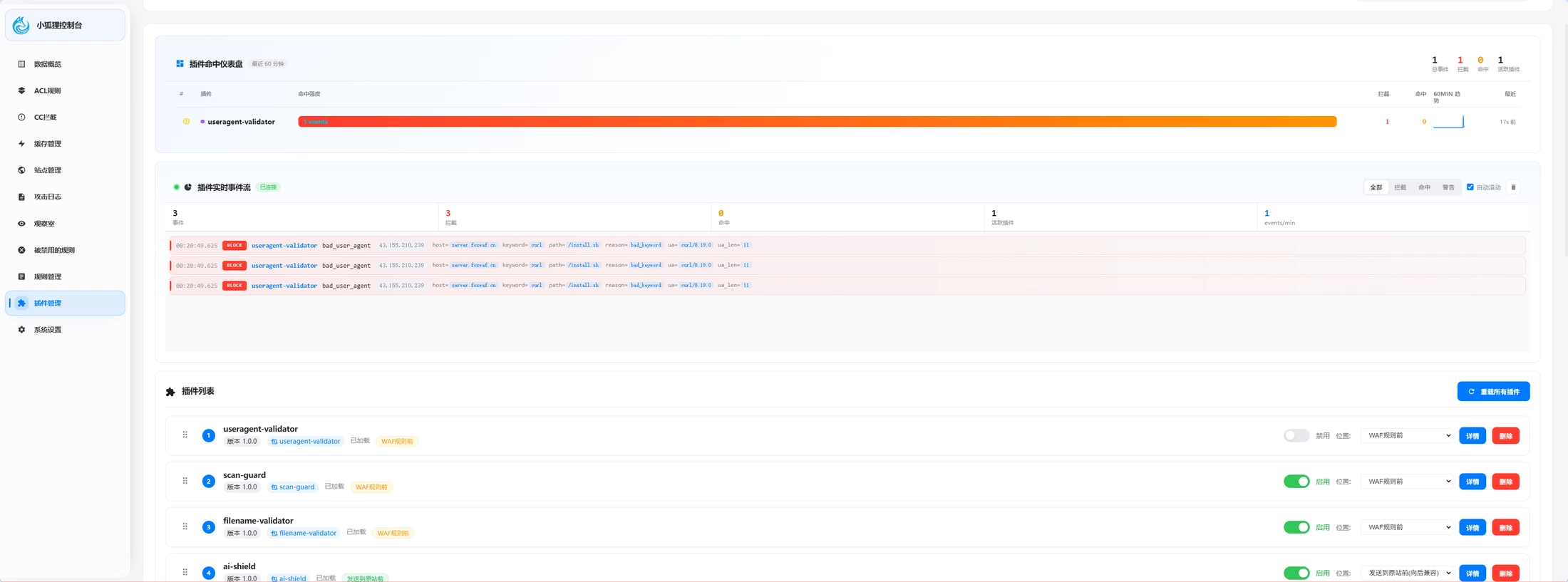The height and width of the screenshot is (582, 1568).
Task: Open position dropdown for useragent-validator
Action: (x=1407, y=435)
